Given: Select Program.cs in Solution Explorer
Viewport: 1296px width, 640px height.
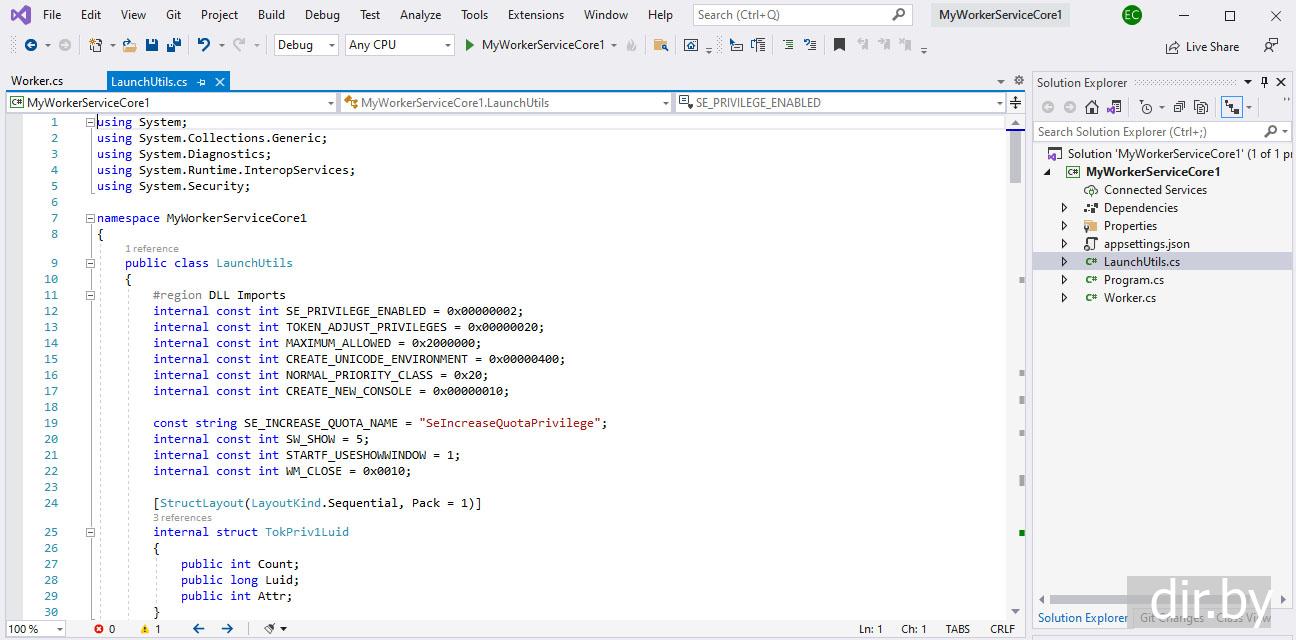Looking at the screenshot, I should tap(1133, 280).
